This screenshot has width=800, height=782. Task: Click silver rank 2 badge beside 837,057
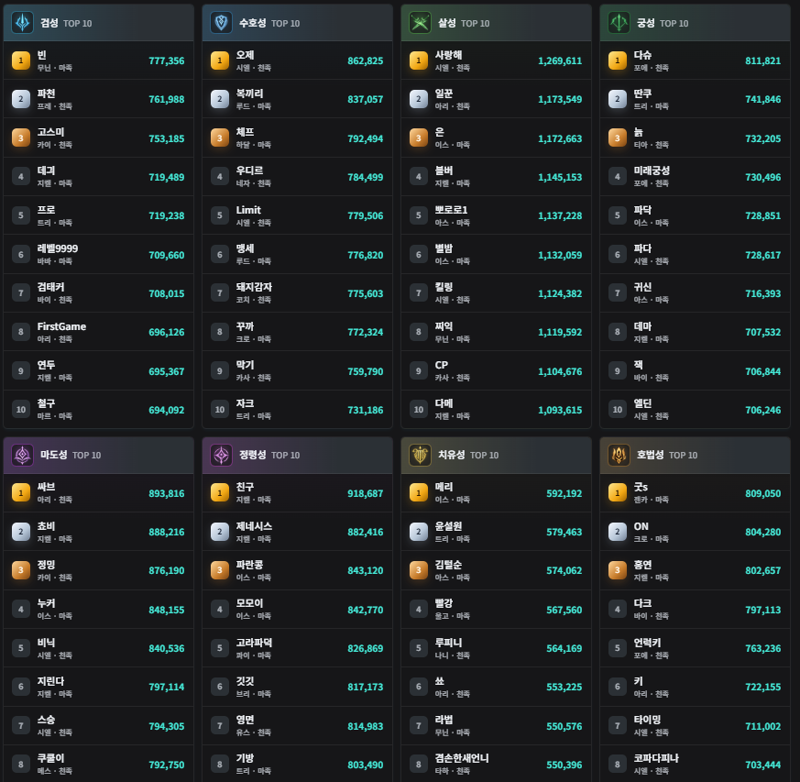(x=220, y=99)
